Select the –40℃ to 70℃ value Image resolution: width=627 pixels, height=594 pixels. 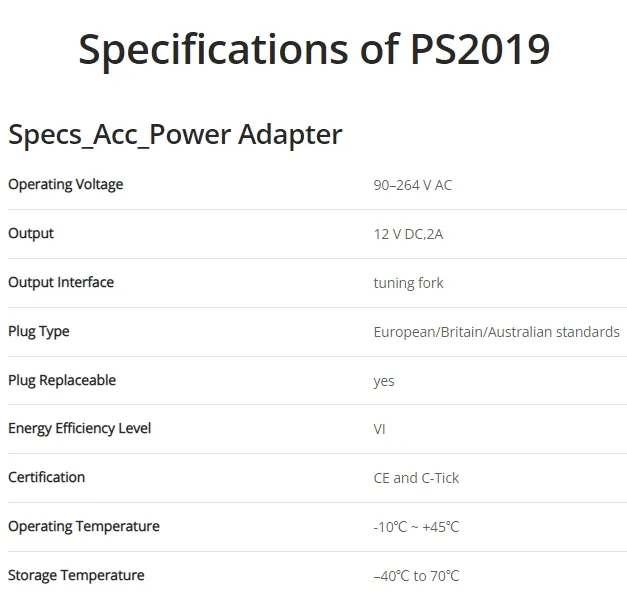point(416,576)
